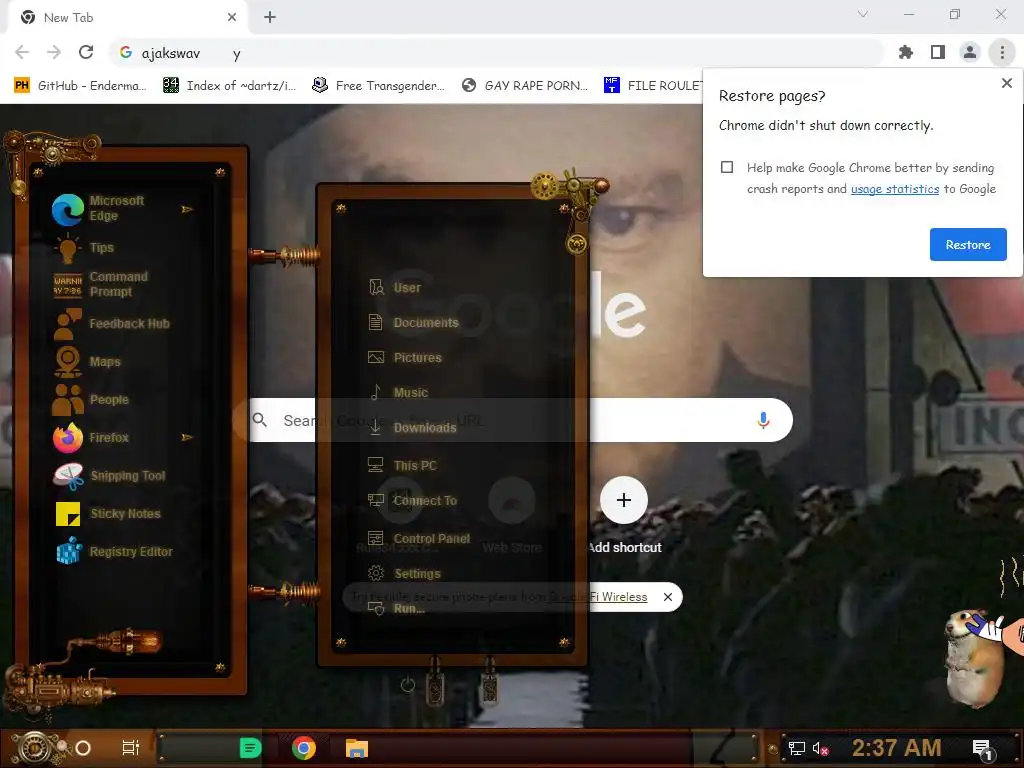
Task: Click the 2:37 AM taskbar clock
Action: click(896, 748)
